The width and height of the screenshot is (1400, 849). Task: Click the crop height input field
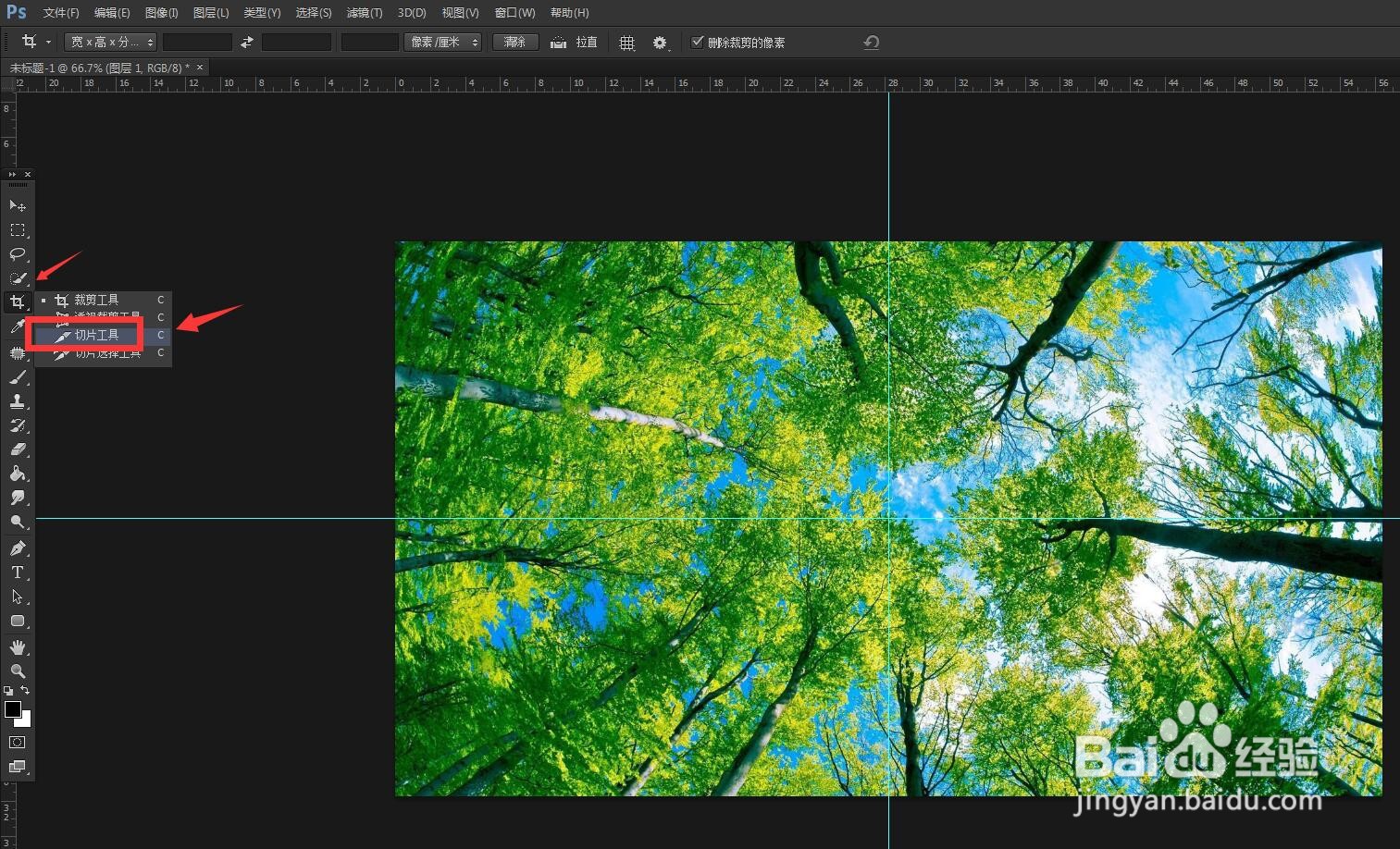pyautogui.click(x=296, y=43)
